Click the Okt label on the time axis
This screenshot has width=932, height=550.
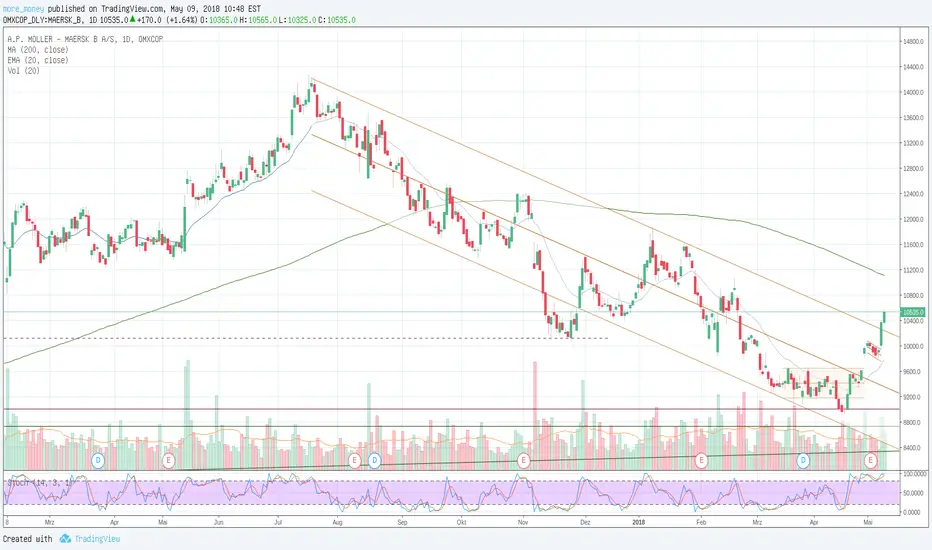pyautogui.click(x=461, y=523)
